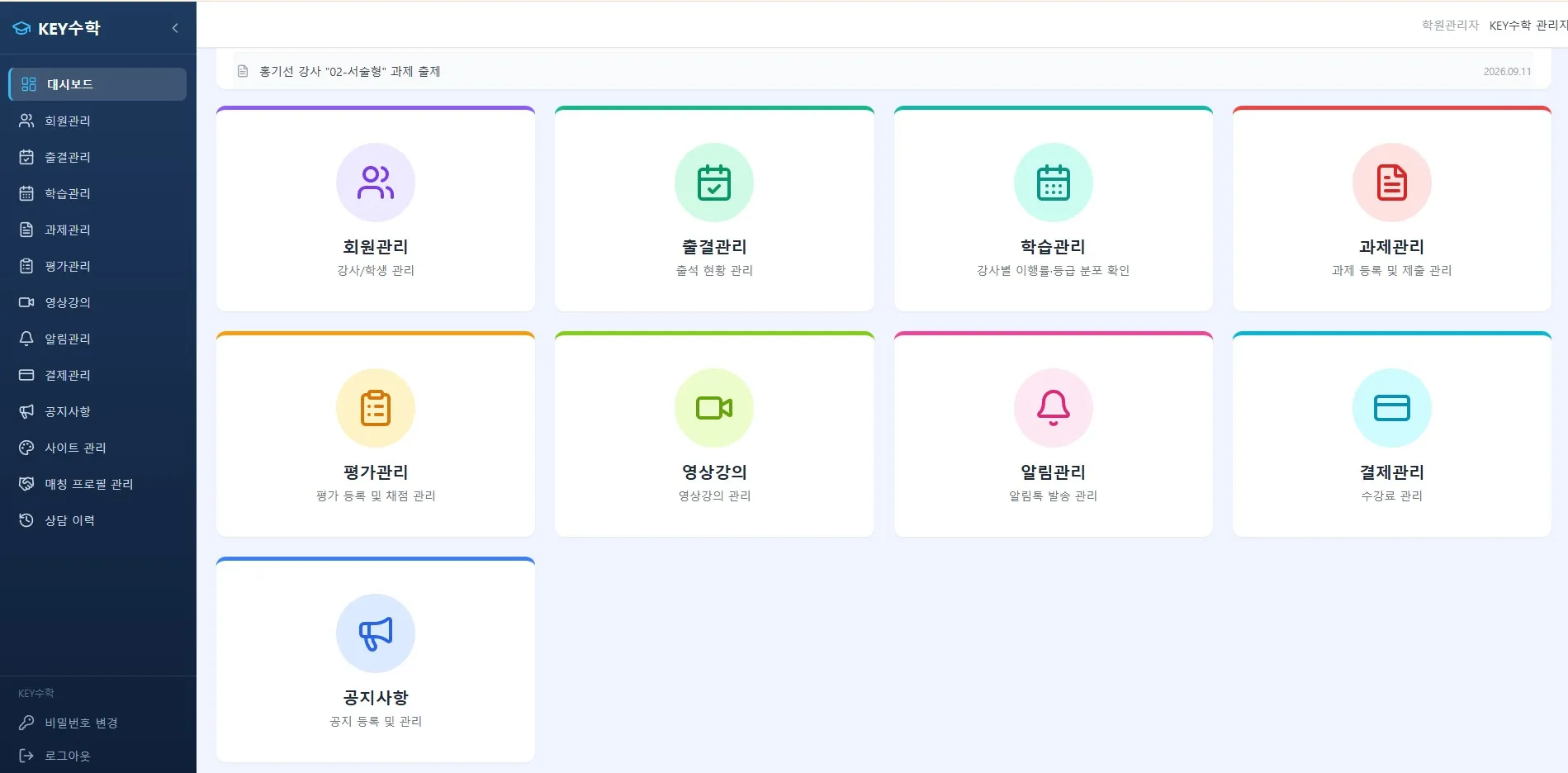Click the 영상강의 card's video camera icon
The image size is (1568, 773).
click(x=714, y=408)
